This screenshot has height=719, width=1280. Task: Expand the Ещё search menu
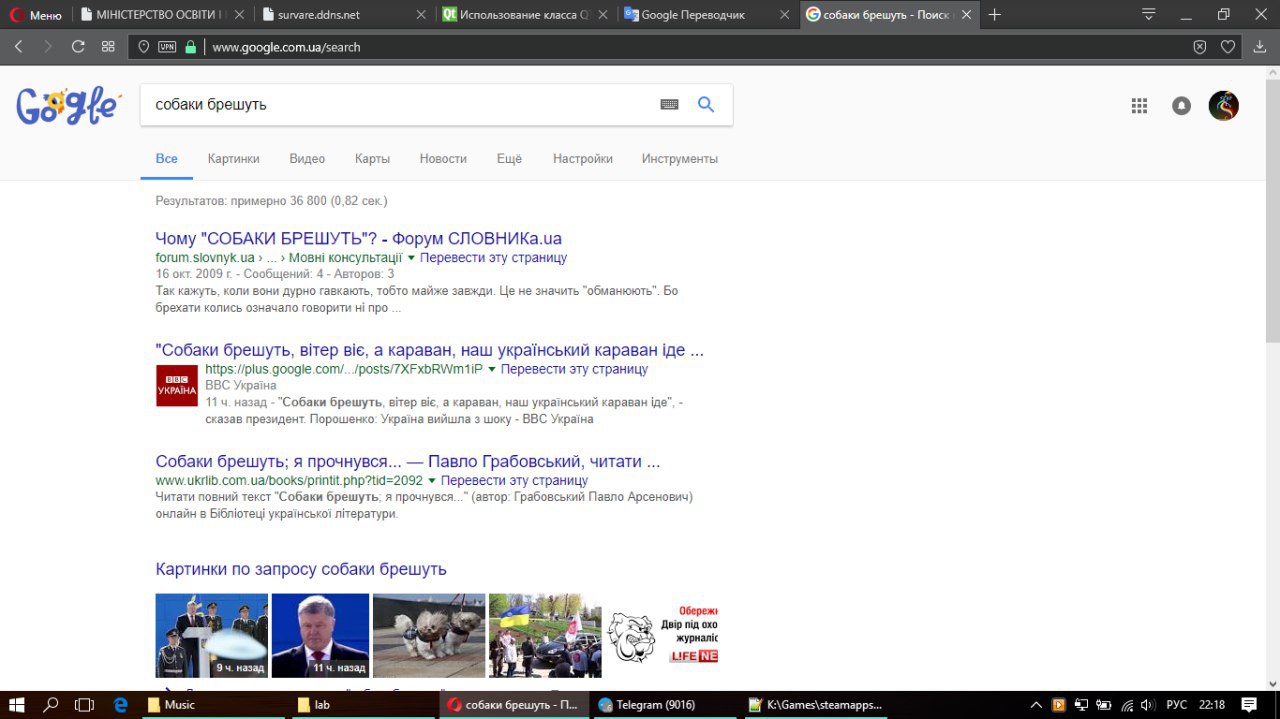[x=509, y=158]
